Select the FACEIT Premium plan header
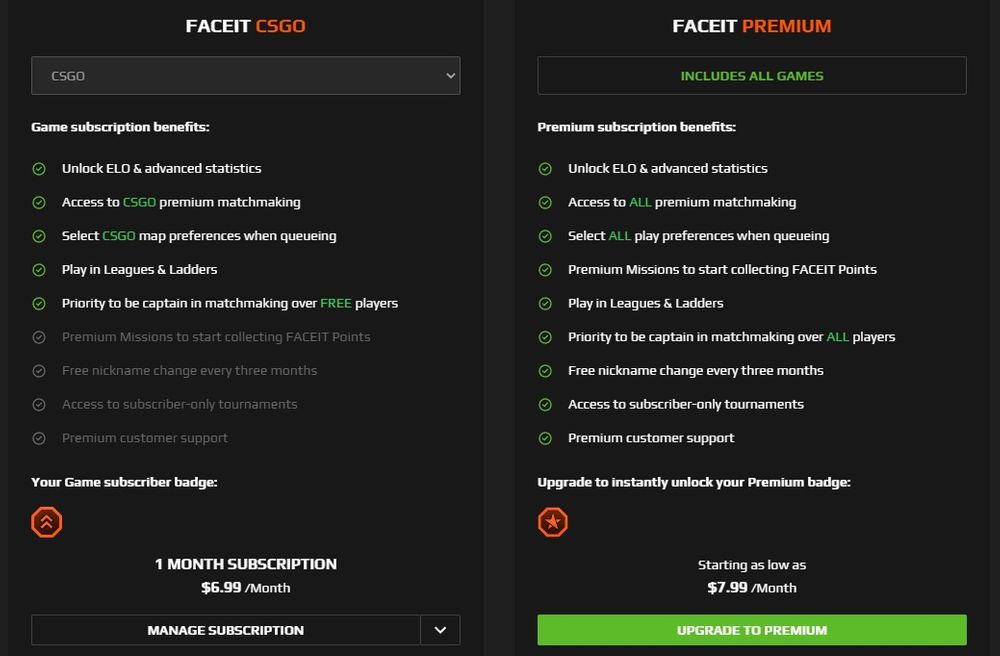 click(x=752, y=25)
